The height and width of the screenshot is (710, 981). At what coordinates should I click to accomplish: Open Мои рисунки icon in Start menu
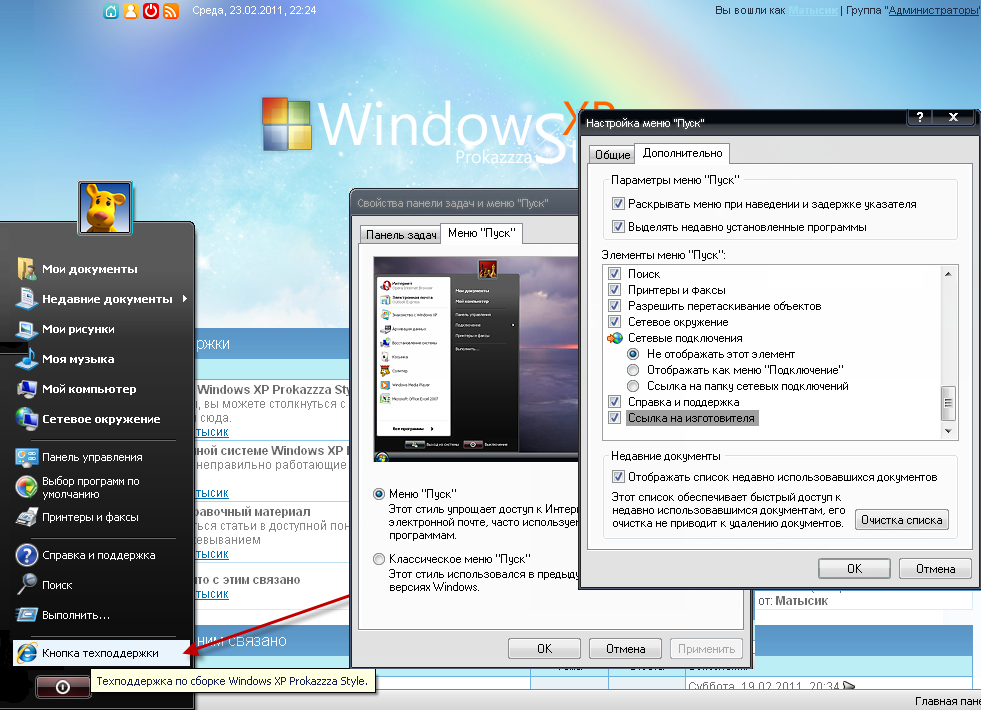point(26,329)
